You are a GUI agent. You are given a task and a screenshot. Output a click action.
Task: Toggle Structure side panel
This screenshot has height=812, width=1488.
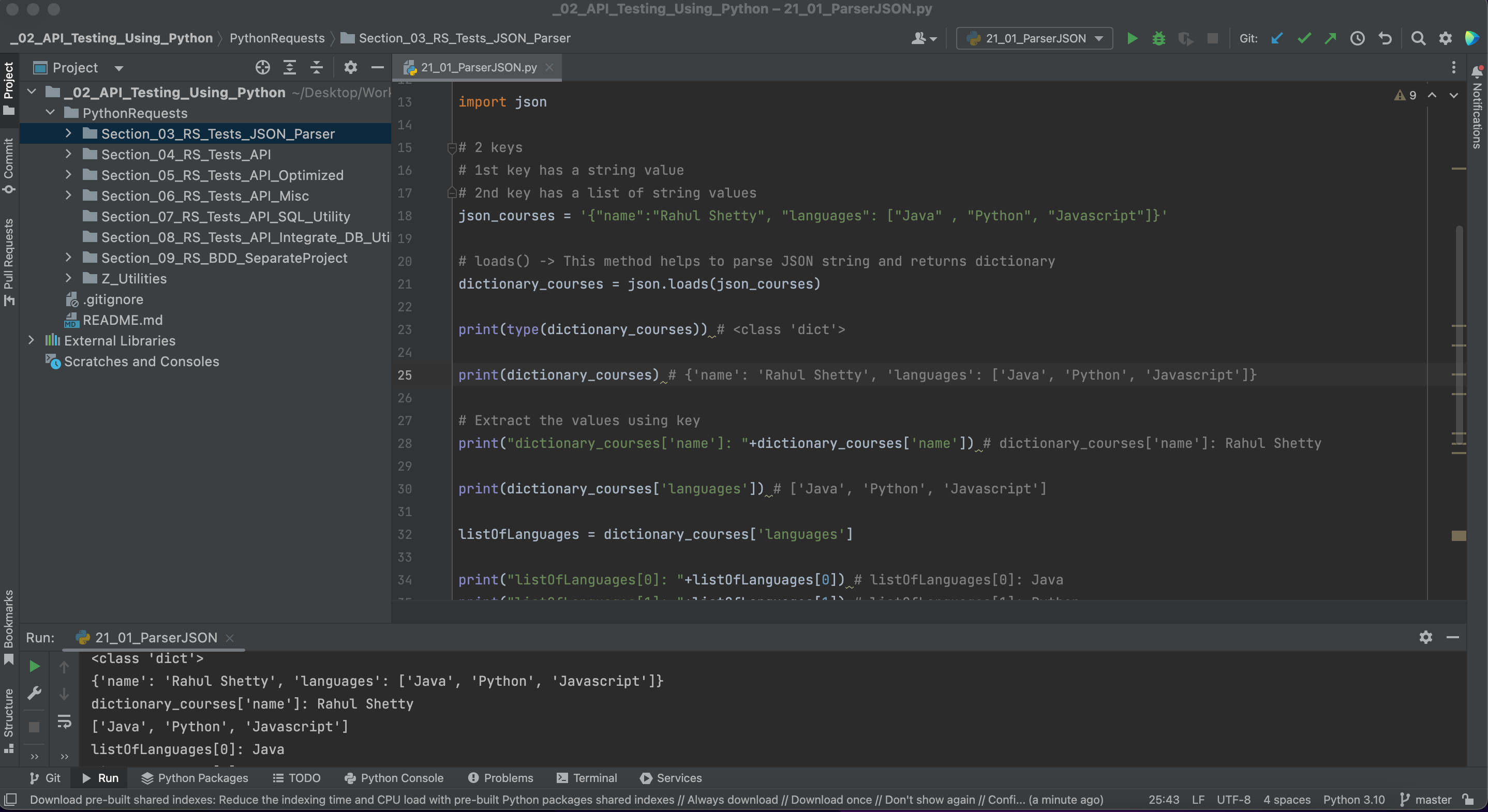(x=9, y=721)
